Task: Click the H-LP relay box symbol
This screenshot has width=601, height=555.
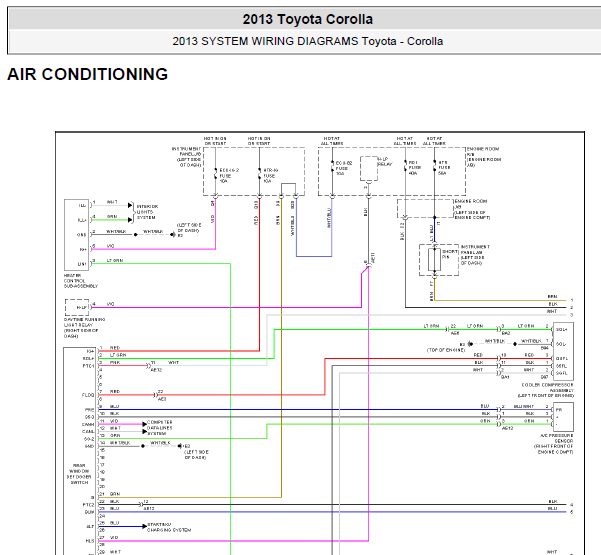Action: click(x=369, y=168)
